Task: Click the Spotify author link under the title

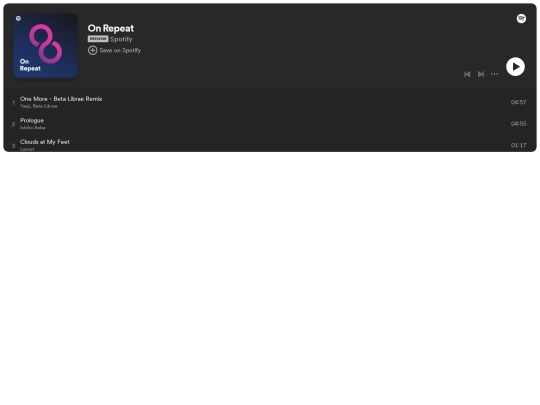Action: (121, 39)
